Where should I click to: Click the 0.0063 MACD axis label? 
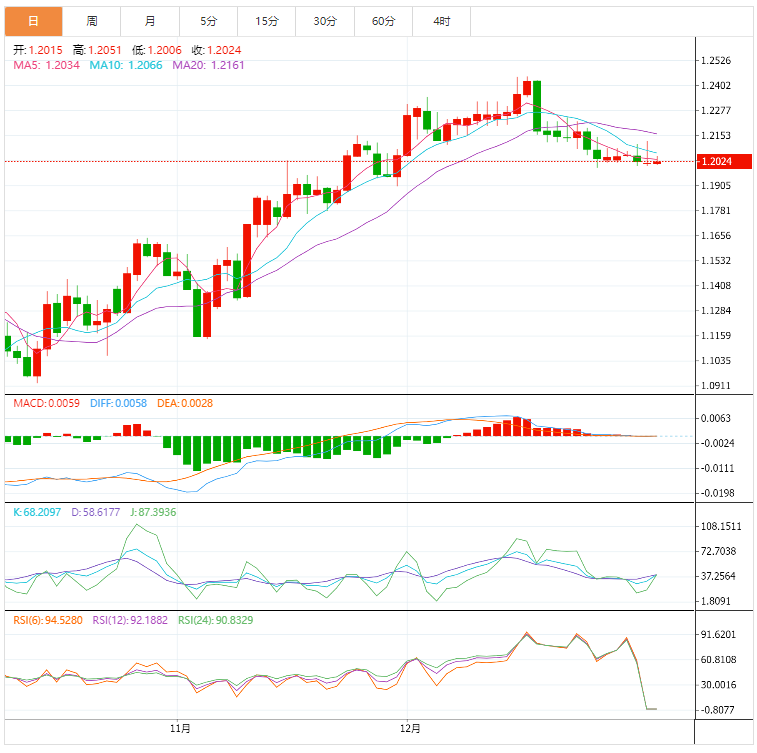(x=716, y=418)
